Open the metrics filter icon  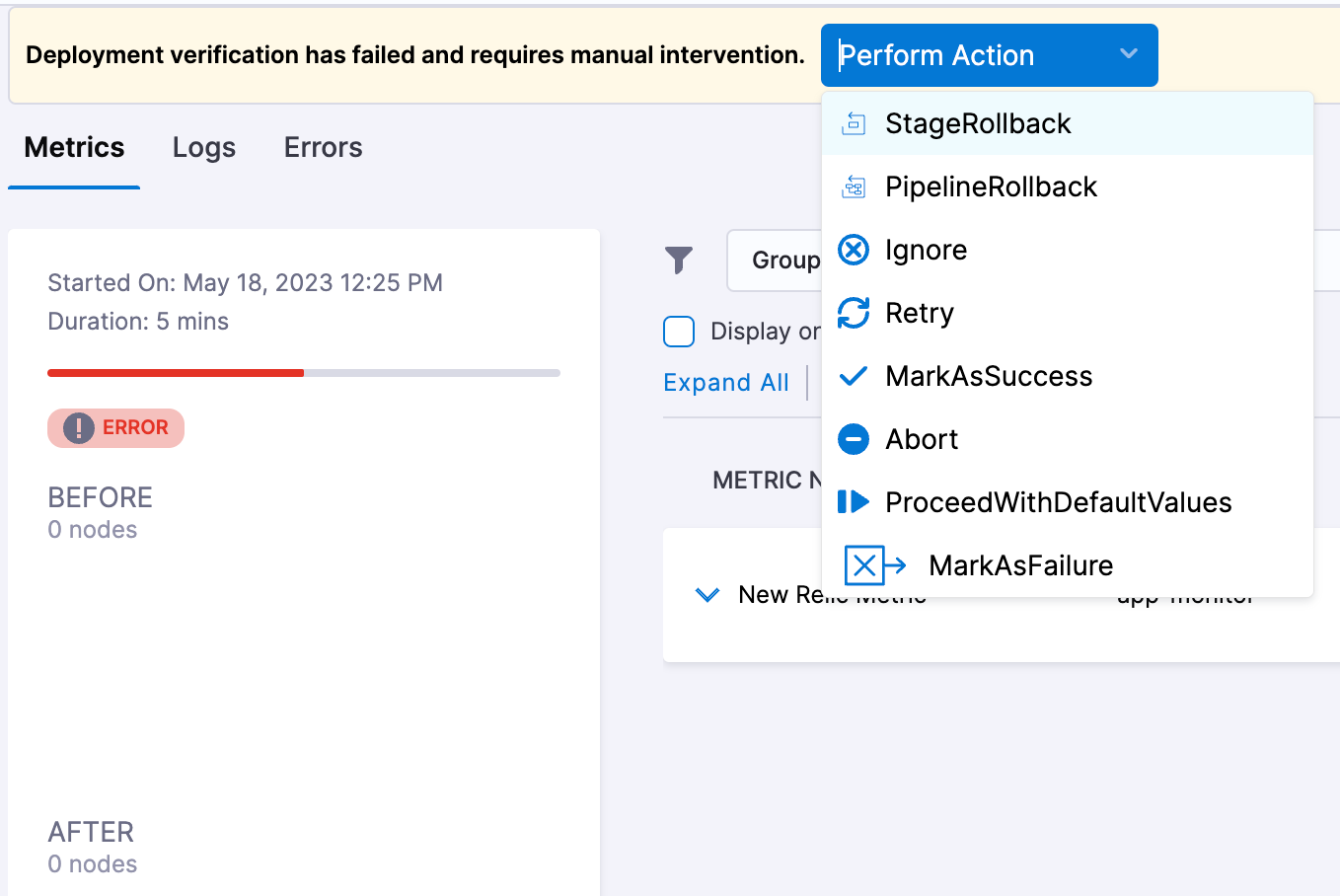click(678, 260)
